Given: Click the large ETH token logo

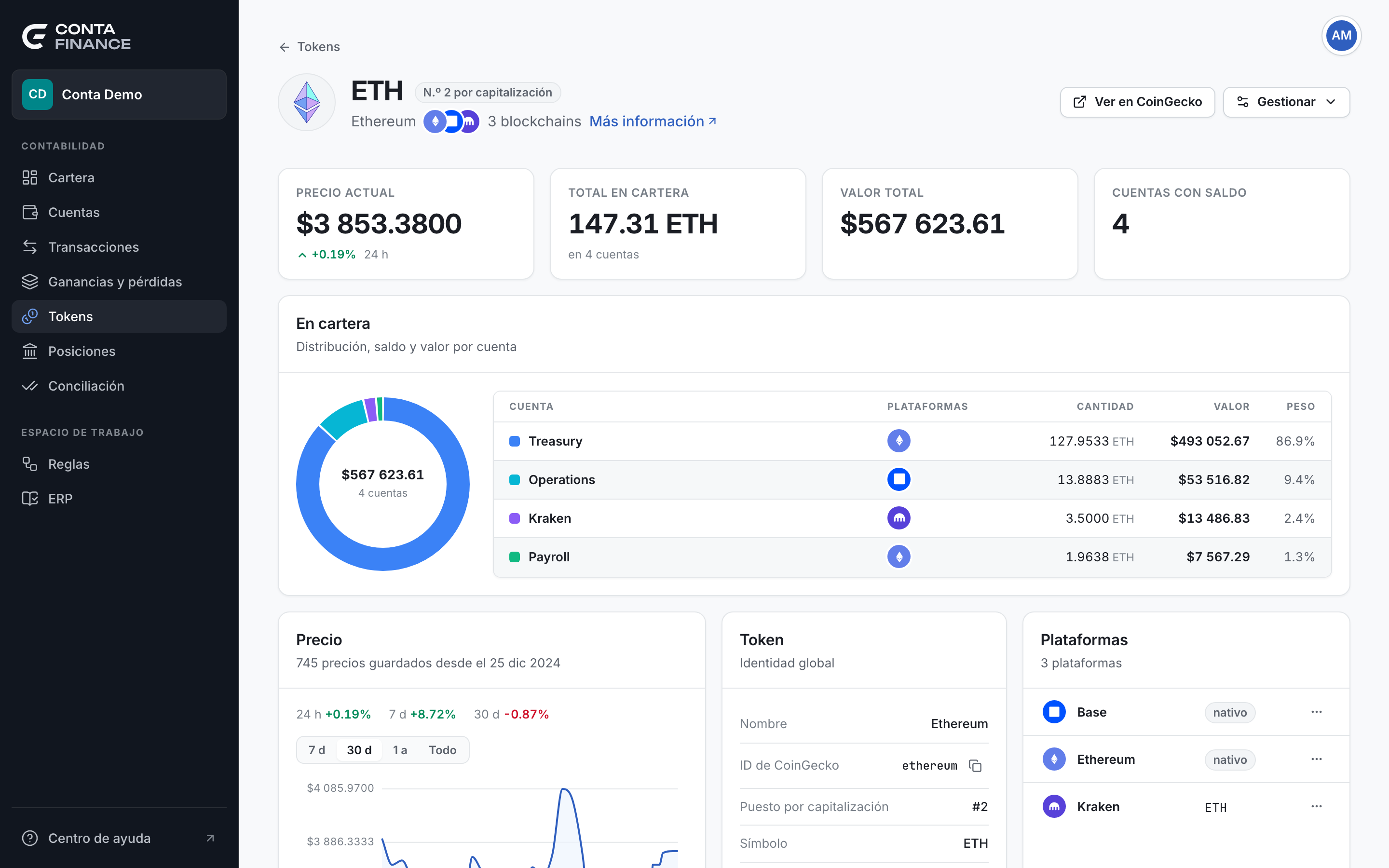Looking at the screenshot, I should (307, 102).
